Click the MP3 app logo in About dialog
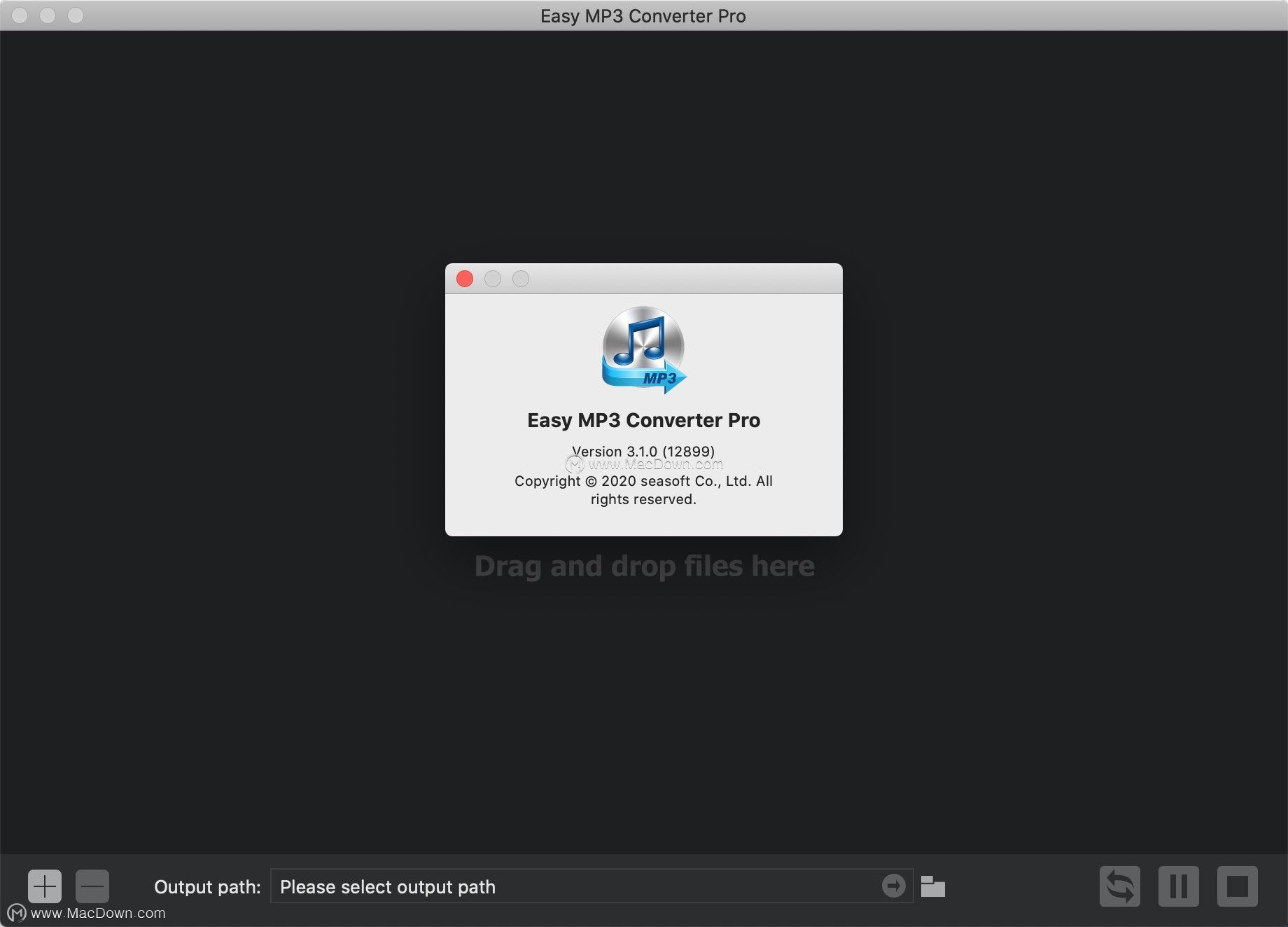 pos(644,350)
